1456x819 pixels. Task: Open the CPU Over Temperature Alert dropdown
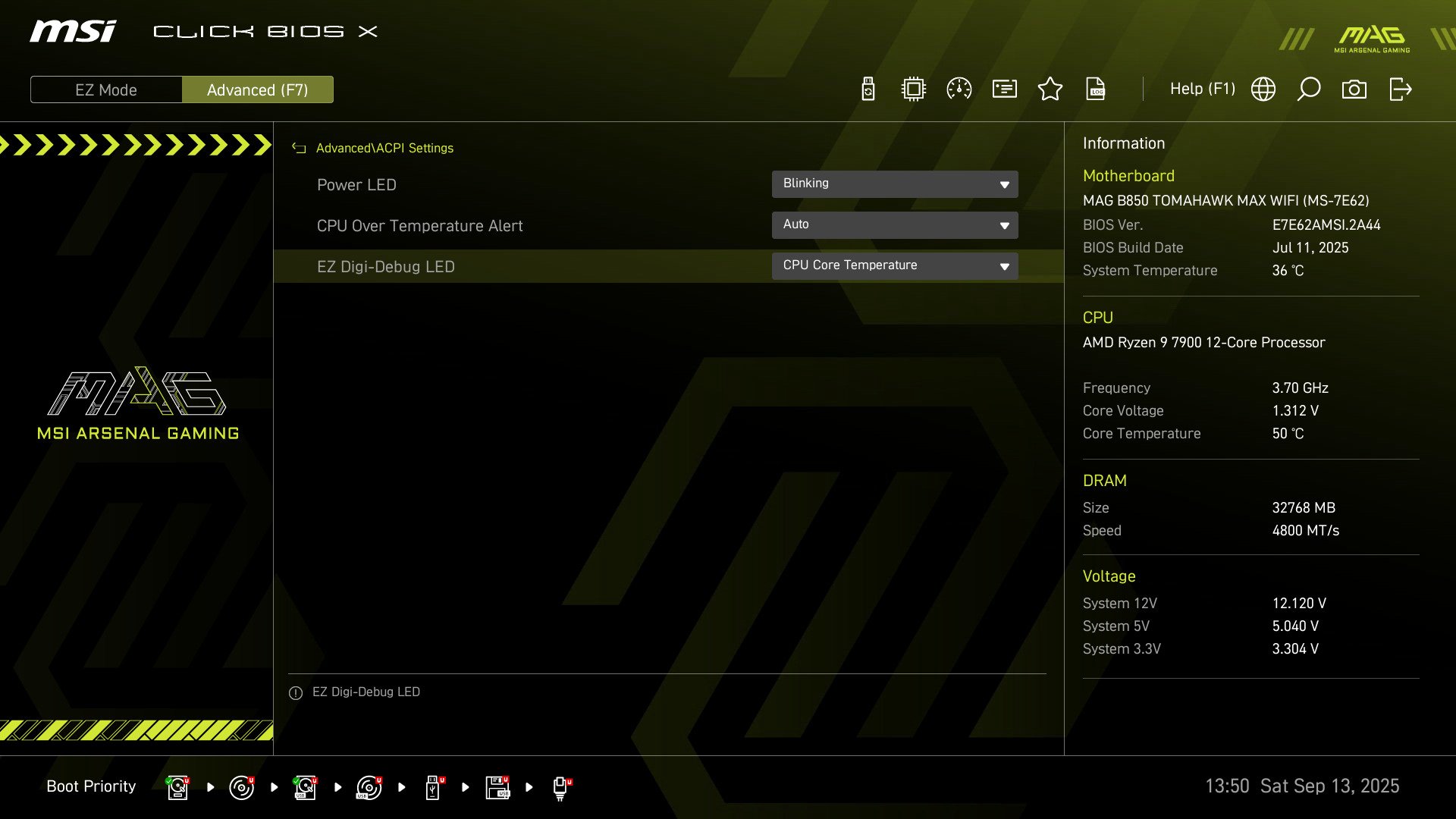[x=895, y=225]
